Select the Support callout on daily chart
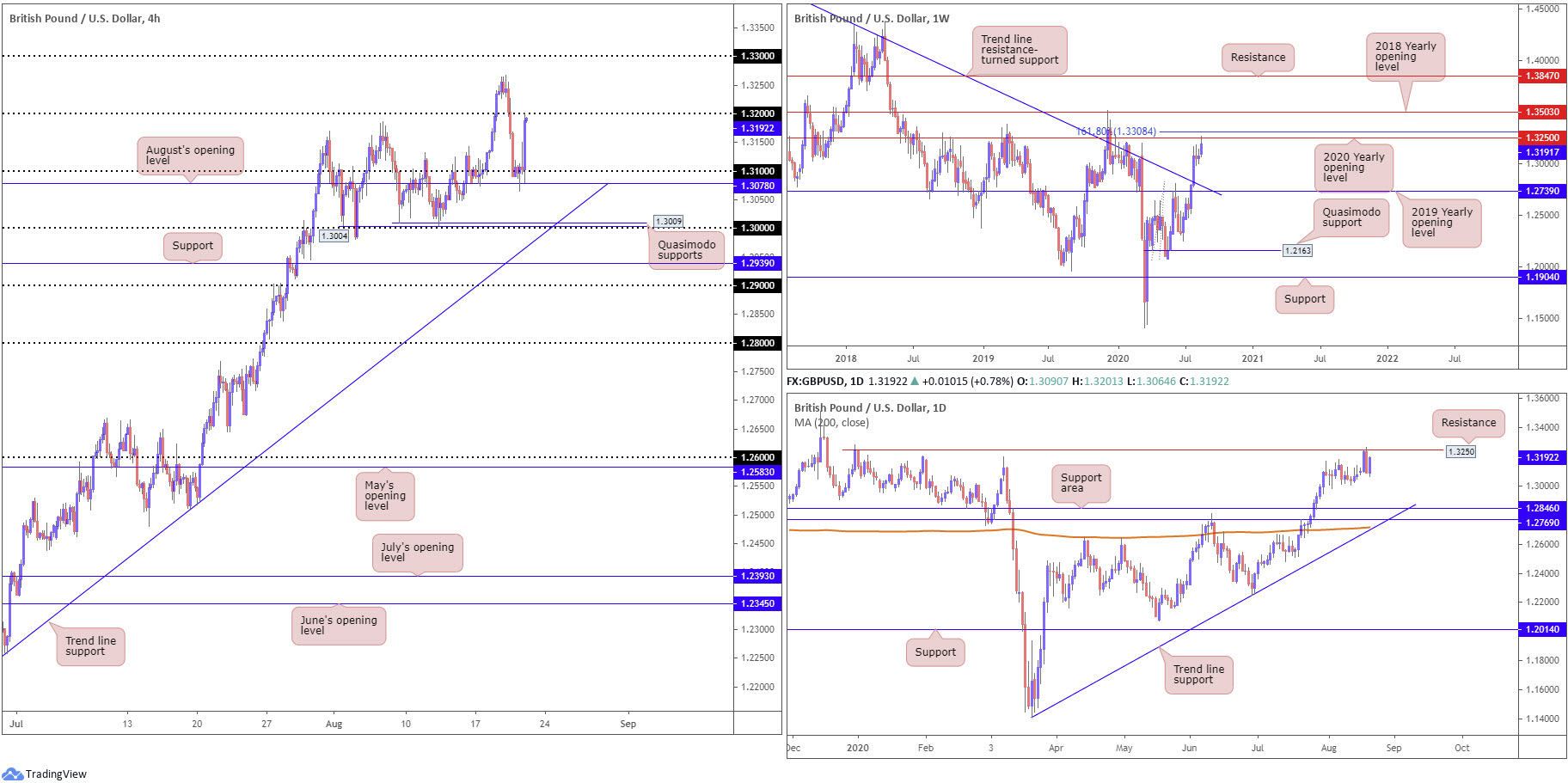This screenshot has height=783, width=1568. 935,652
